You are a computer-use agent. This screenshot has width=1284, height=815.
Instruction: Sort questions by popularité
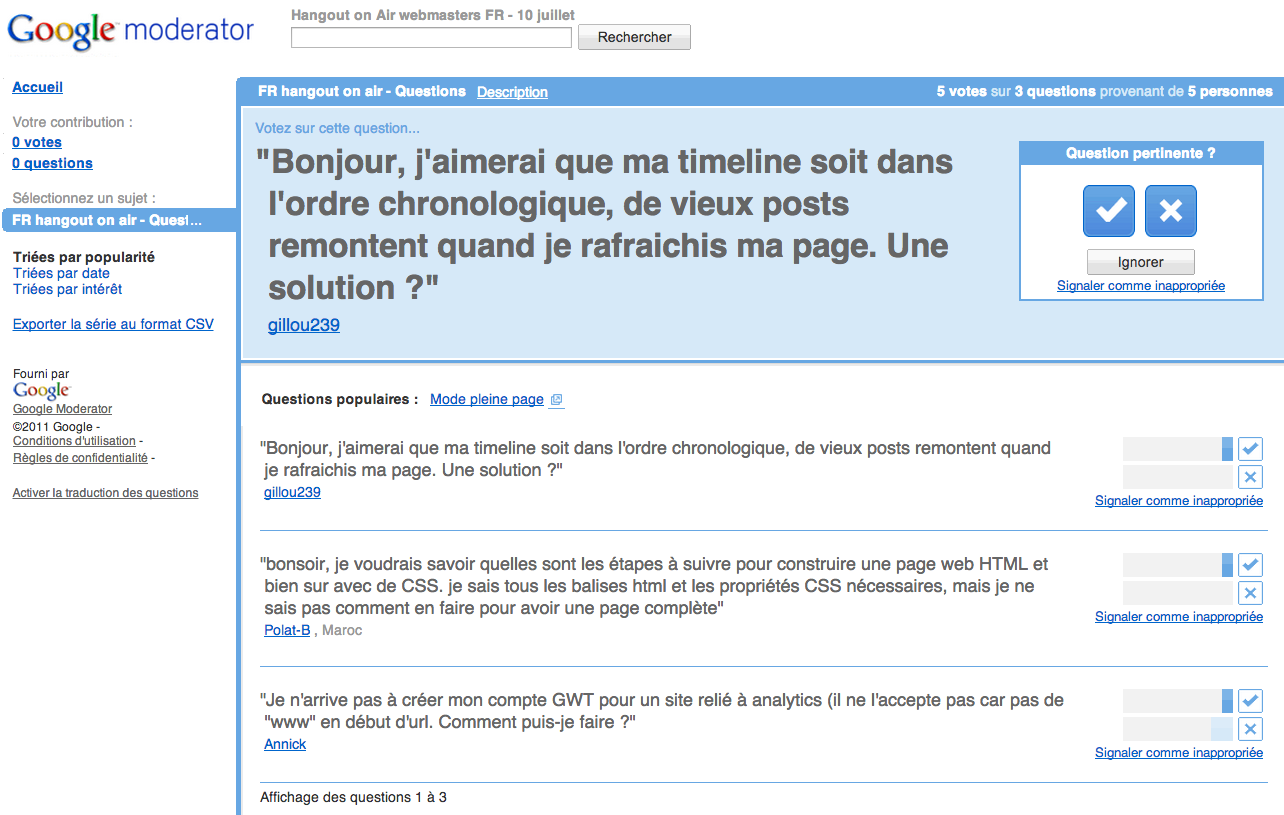tap(84, 257)
